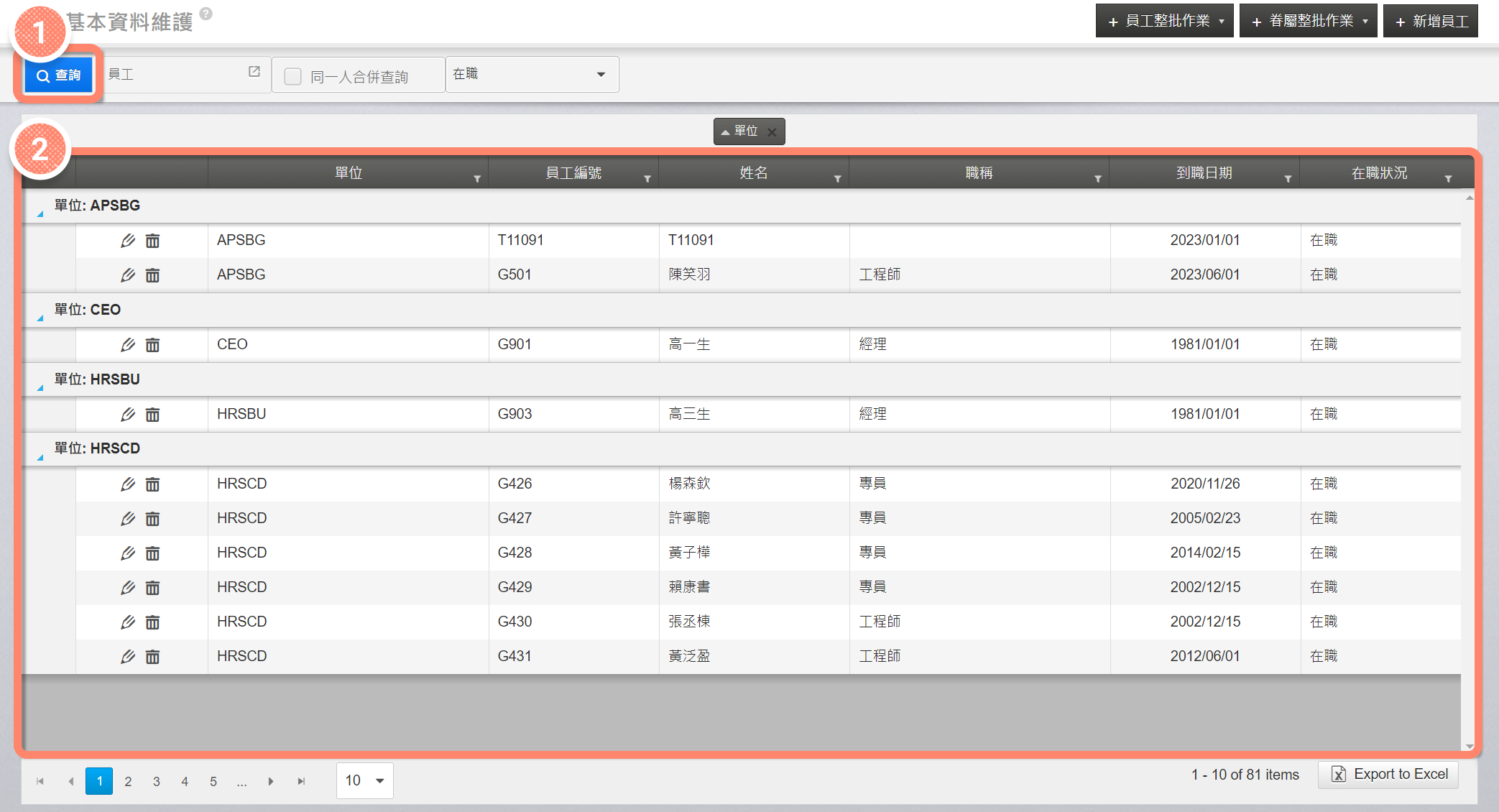Click 新增員工 button
This screenshot has height=812, width=1499.
pyautogui.click(x=1430, y=21)
